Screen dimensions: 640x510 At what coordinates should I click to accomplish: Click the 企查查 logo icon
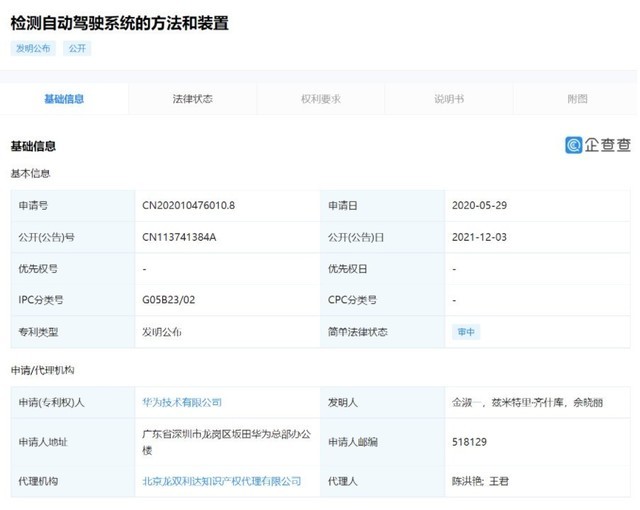tap(573, 145)
